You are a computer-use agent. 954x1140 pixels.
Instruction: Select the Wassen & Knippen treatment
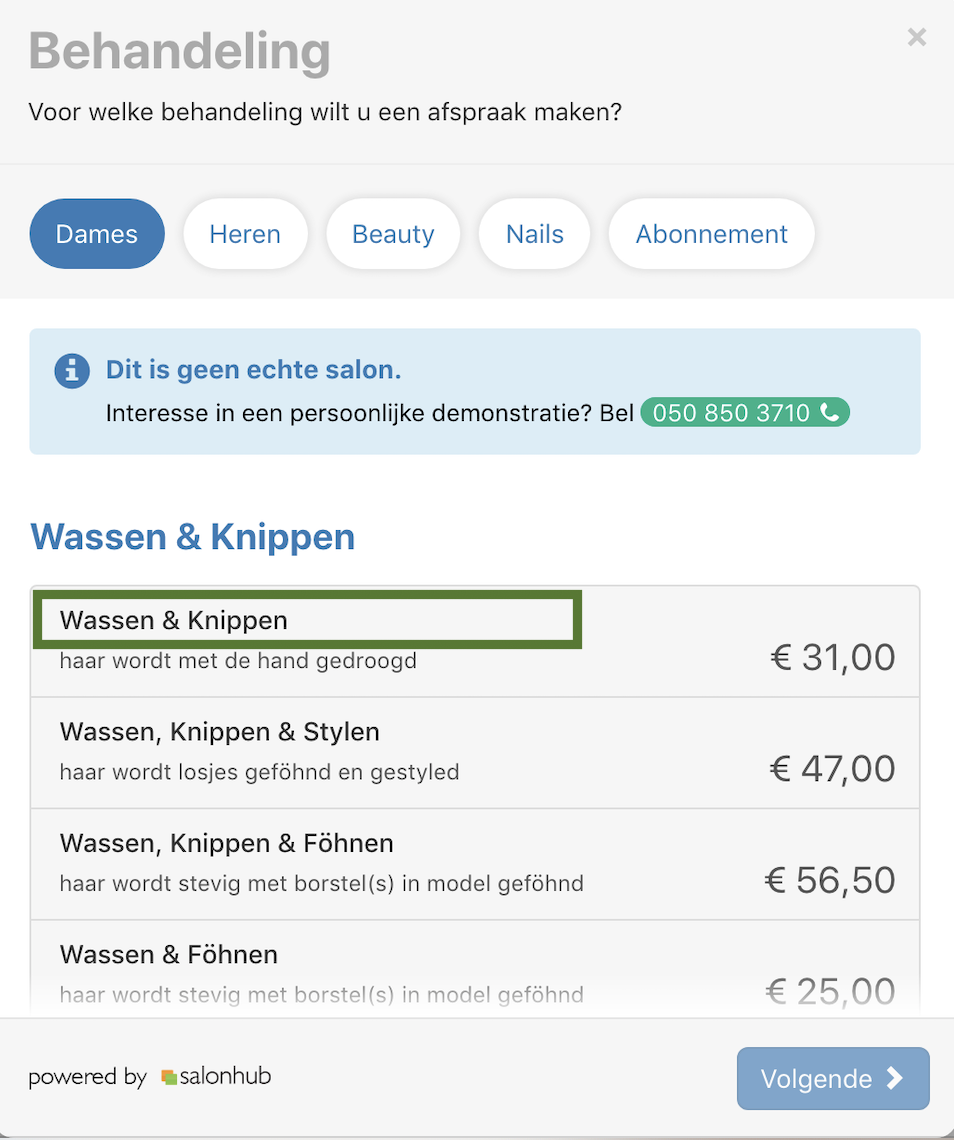[x=475, y=641]
